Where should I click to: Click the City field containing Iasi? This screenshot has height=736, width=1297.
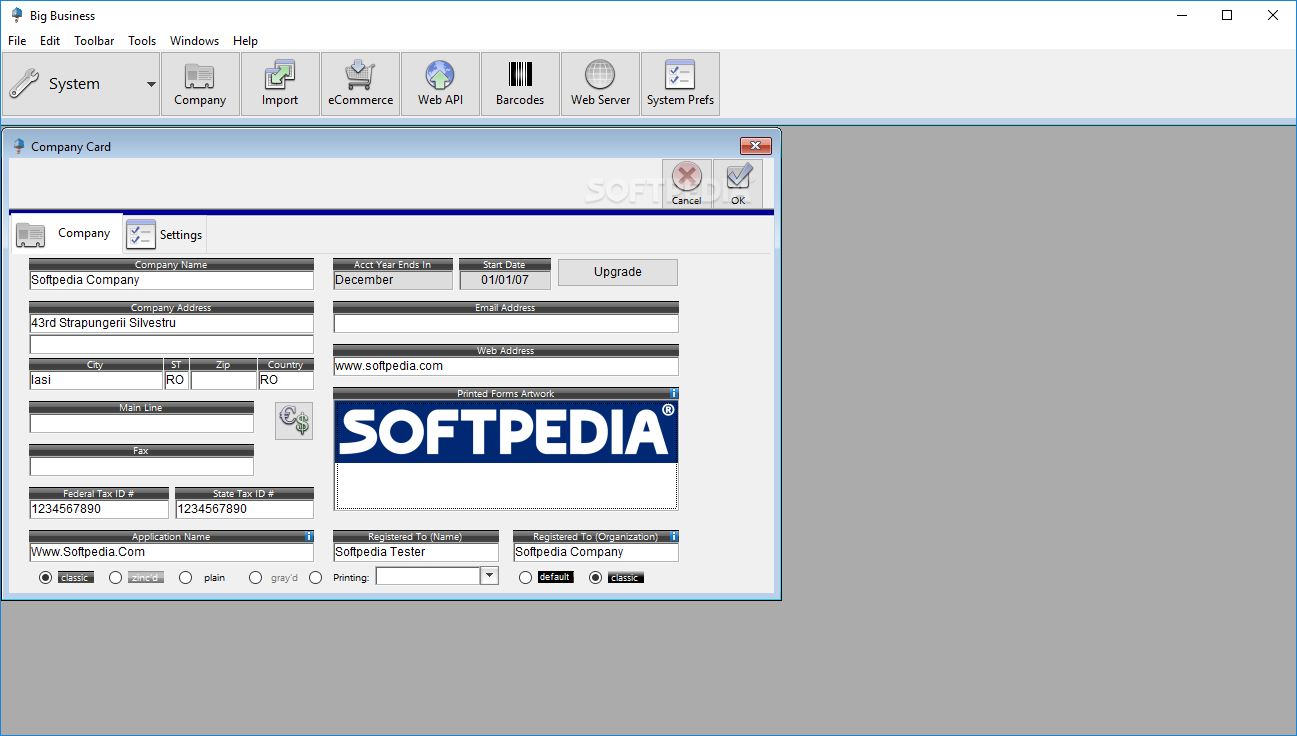(95, 380)
